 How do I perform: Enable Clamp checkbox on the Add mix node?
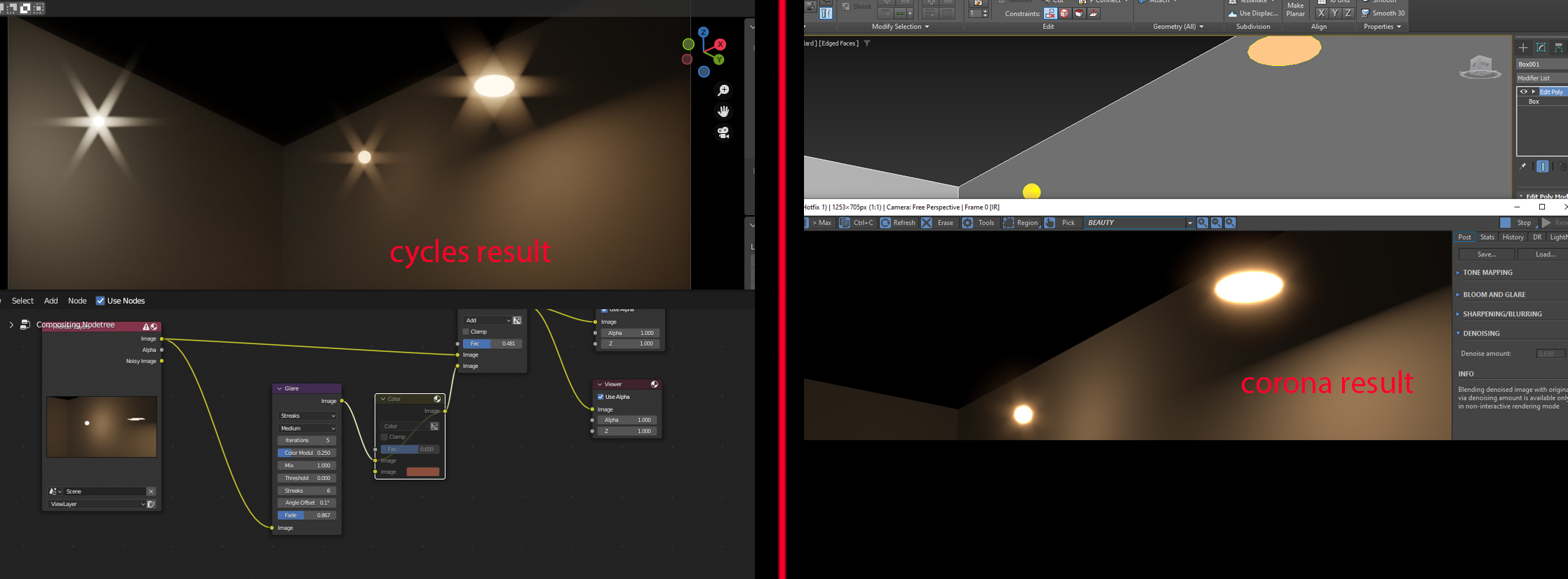tap(466, 332)
